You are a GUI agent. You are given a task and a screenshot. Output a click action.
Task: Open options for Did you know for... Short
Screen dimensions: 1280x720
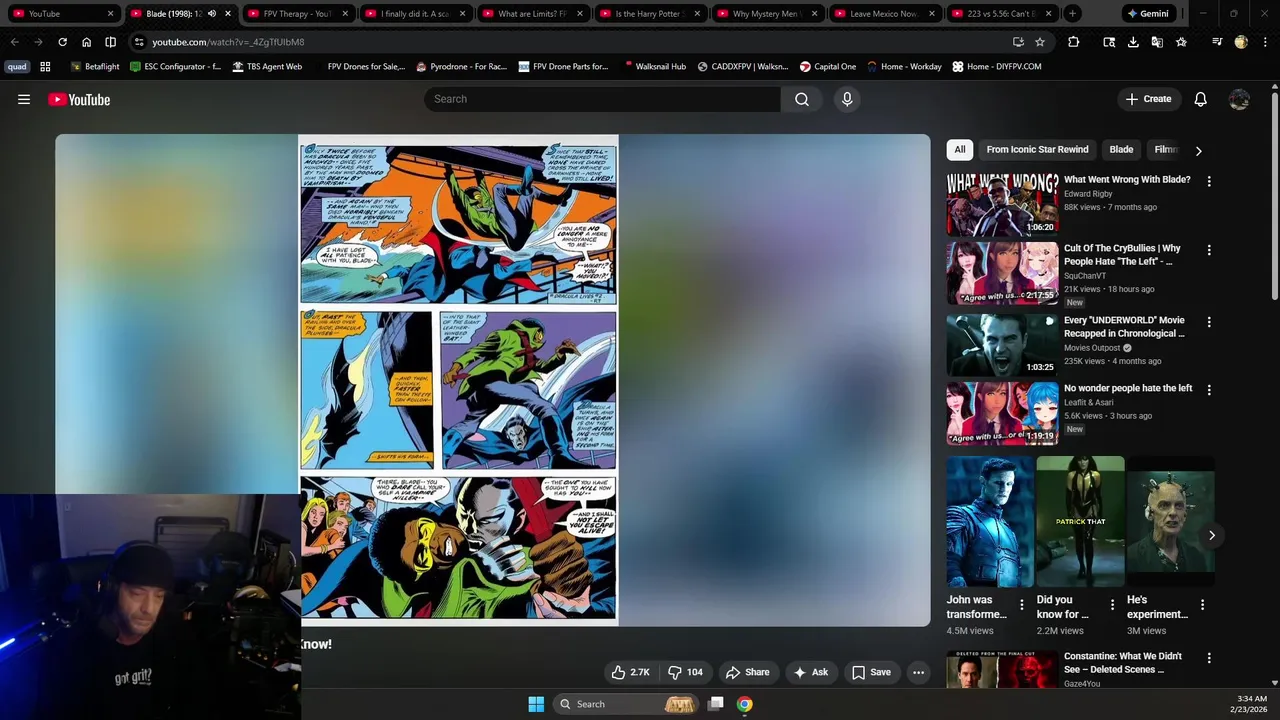[1112, 605]
